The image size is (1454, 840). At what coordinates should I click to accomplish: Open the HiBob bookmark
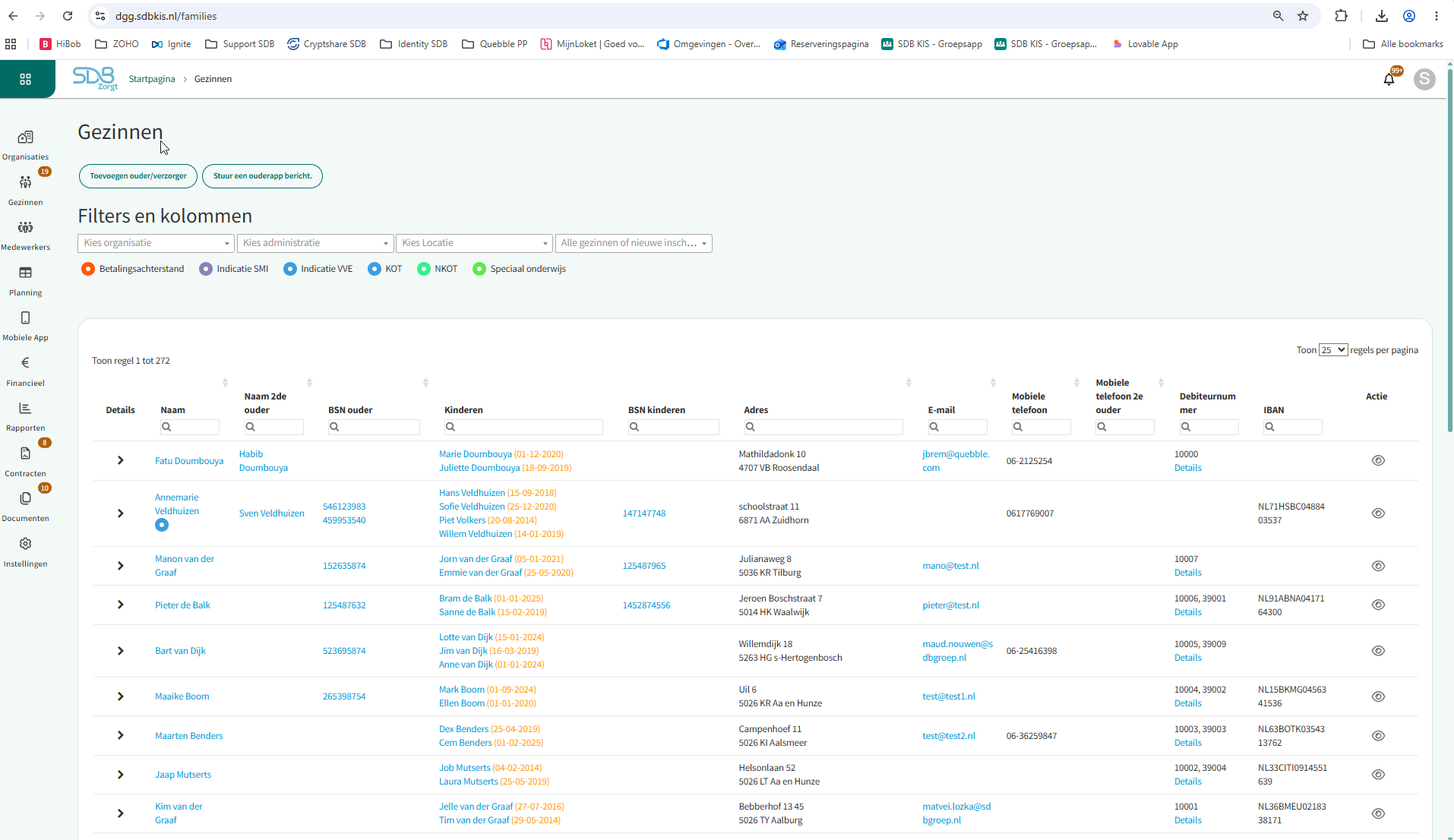tap(60, 44)
